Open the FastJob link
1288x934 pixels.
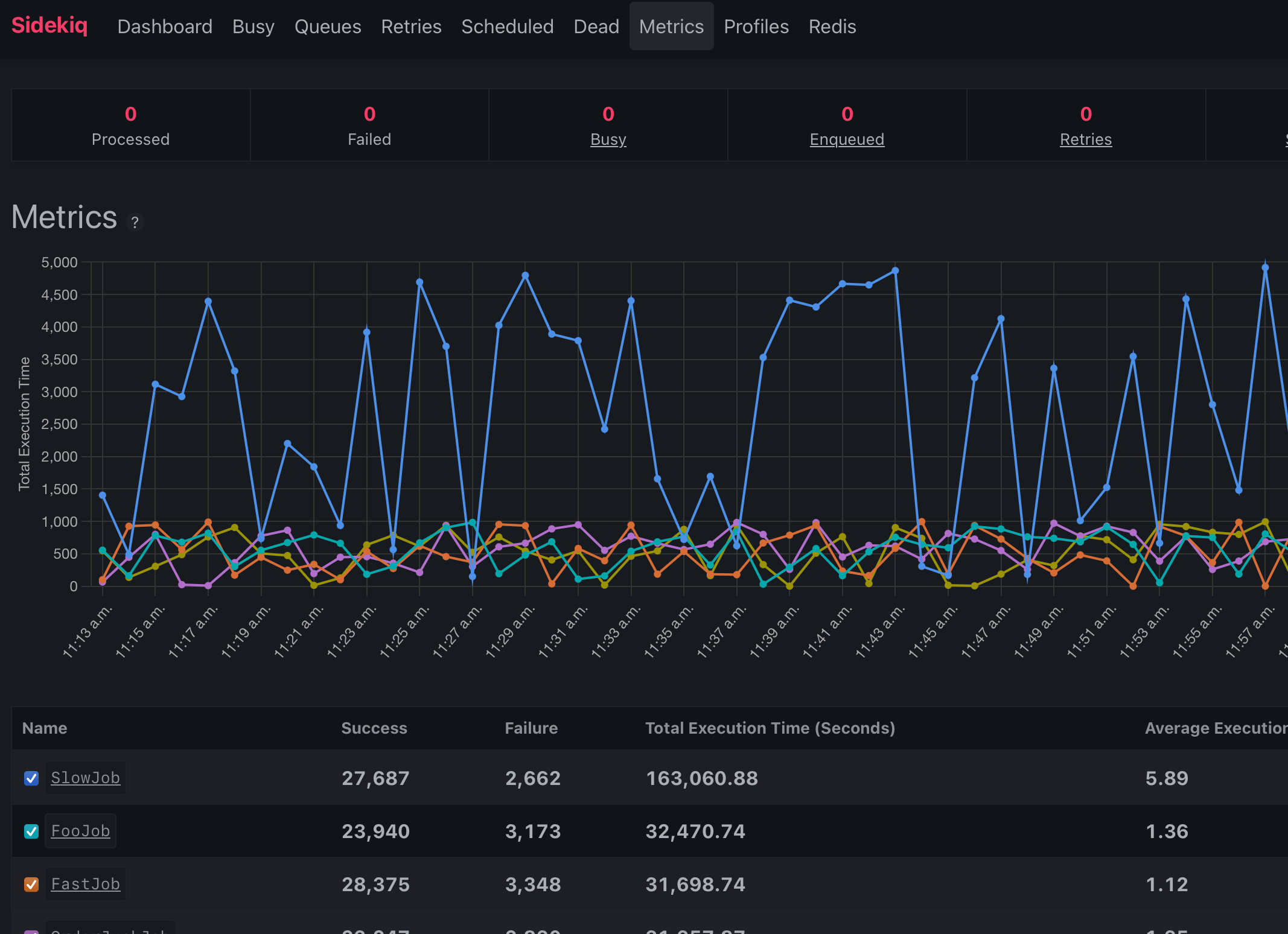click(x=85, y=884)
